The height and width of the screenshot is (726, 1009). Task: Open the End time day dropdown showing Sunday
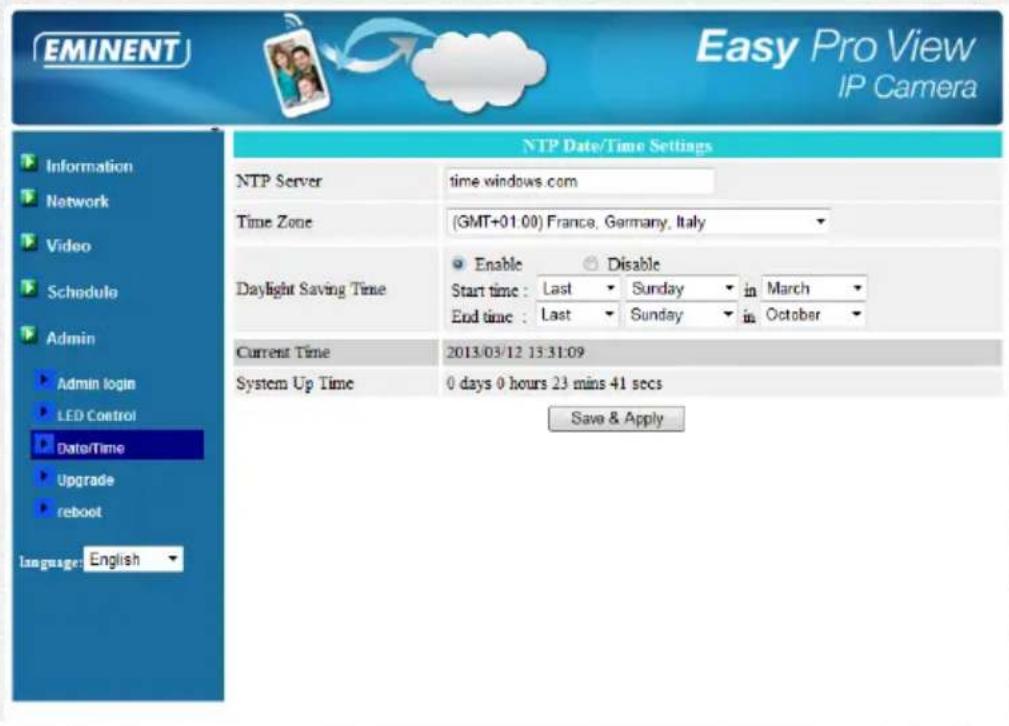coord(681,315)
